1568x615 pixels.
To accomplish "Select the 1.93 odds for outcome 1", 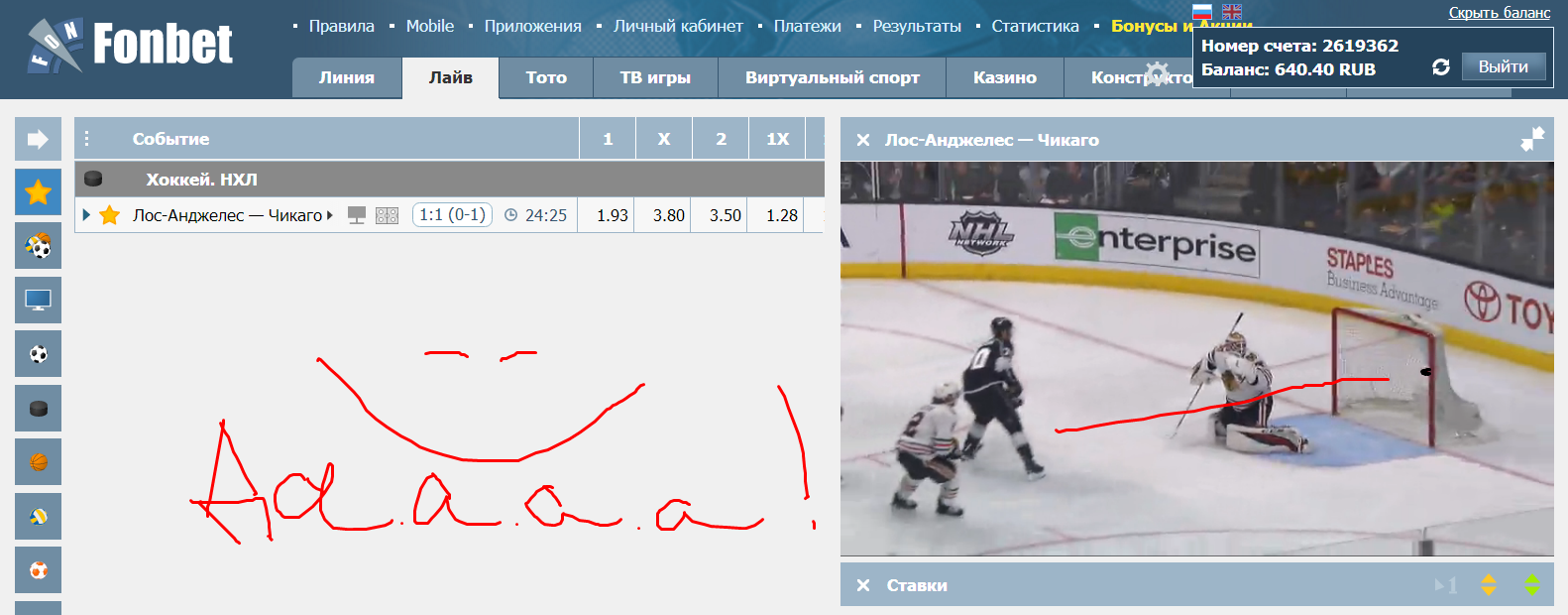I will point(613,215).
